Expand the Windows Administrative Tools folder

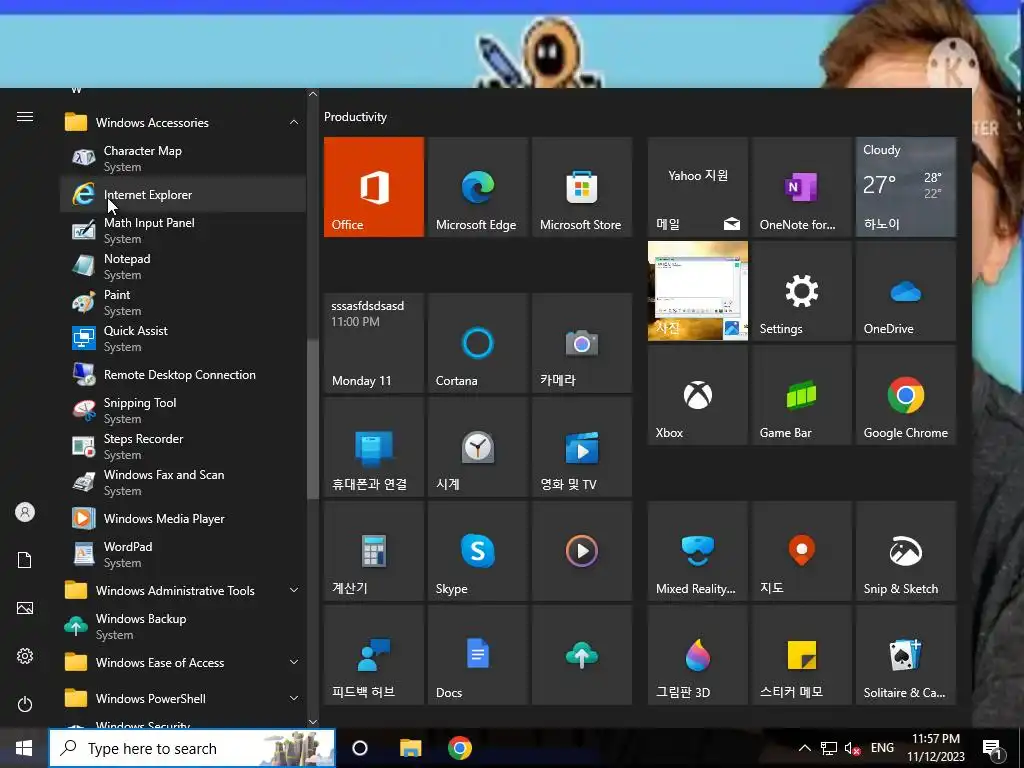tap(183, 590)
